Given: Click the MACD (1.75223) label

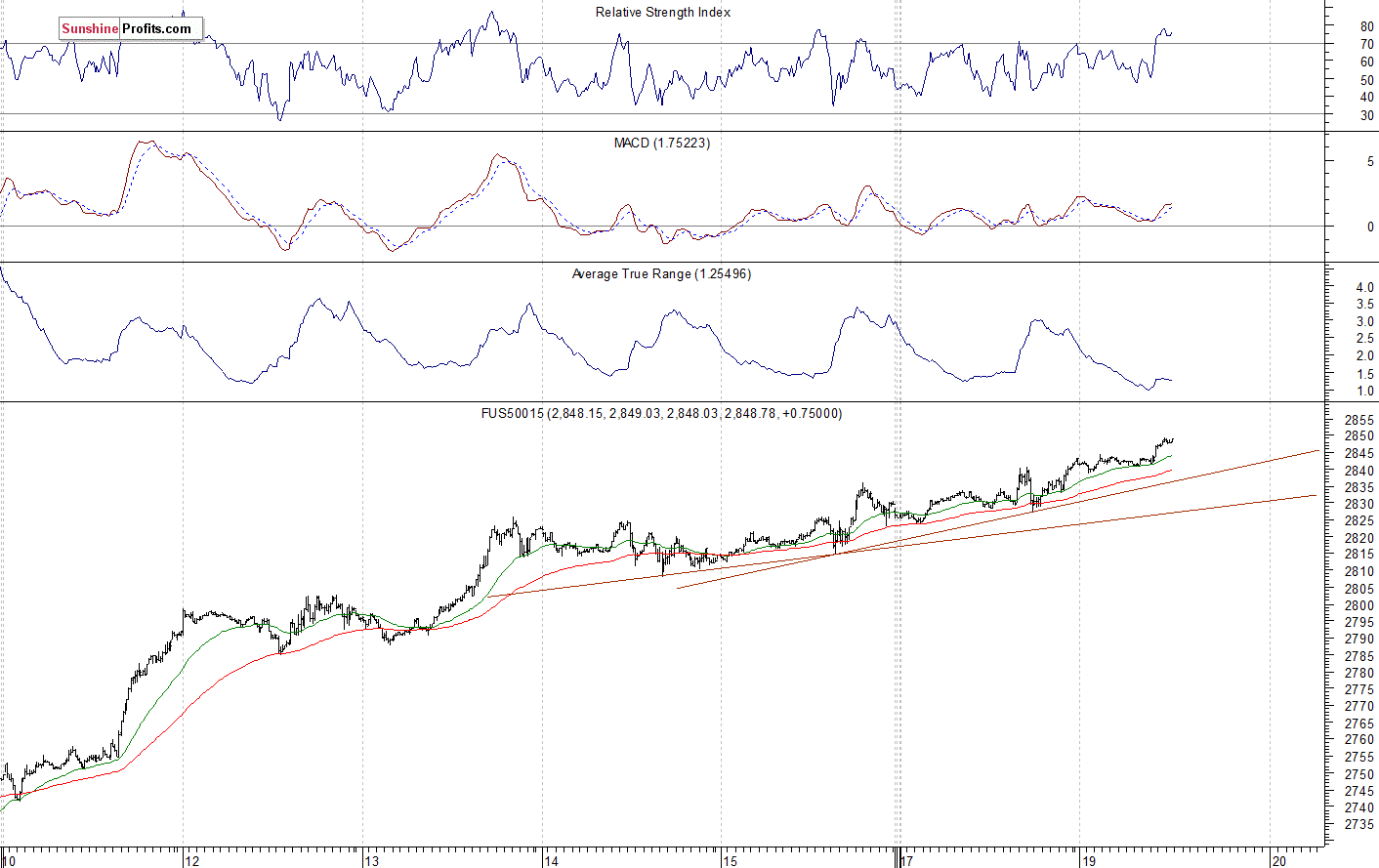Looking at the screenshot, I should [662, 143].
